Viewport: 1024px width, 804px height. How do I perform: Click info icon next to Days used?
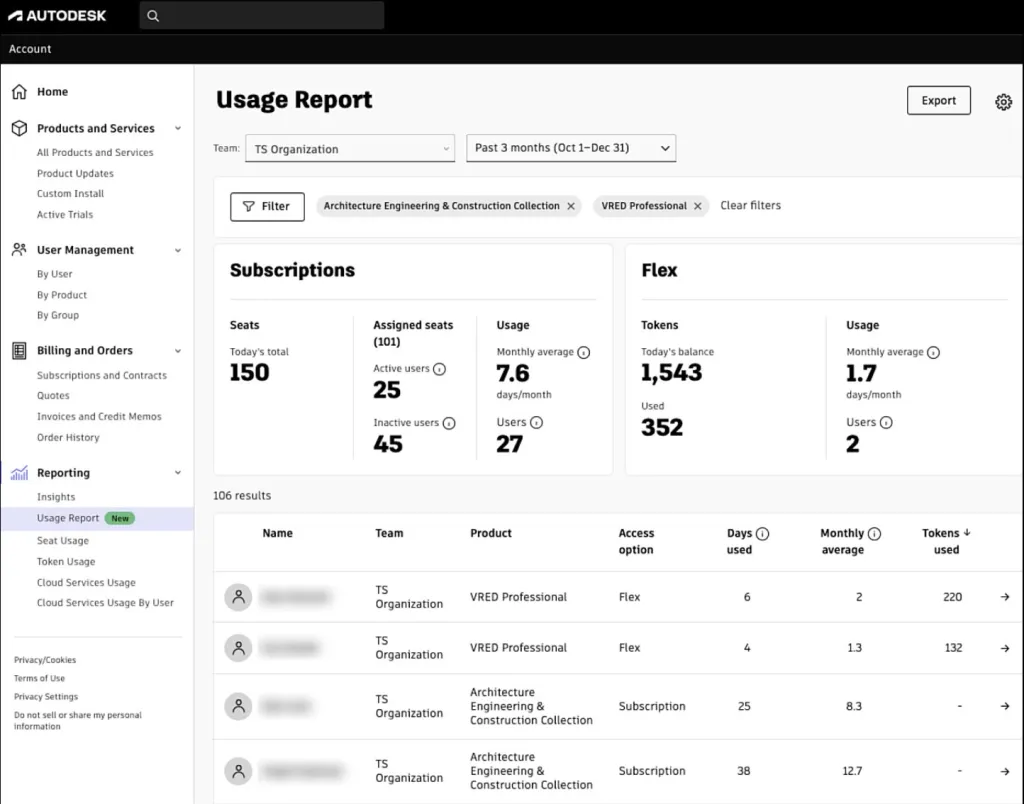763,534
